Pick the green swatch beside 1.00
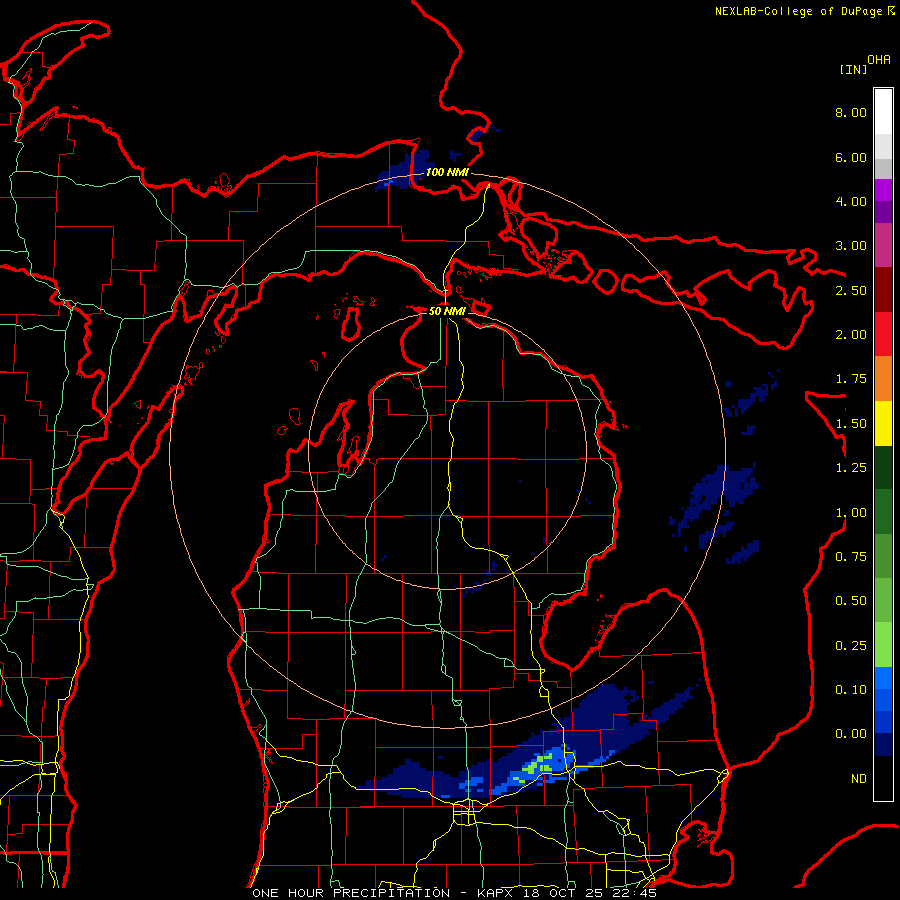 point(883,512)
